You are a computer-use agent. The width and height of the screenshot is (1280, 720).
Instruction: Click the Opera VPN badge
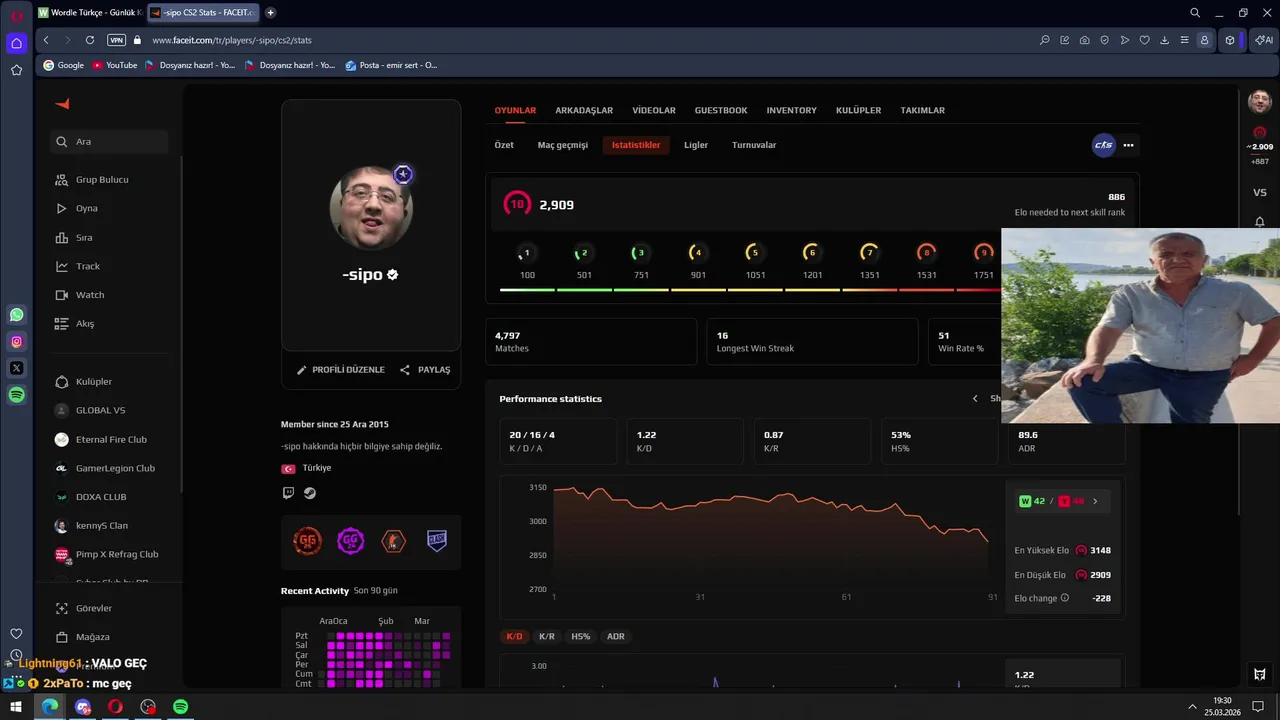click(116, 40)
